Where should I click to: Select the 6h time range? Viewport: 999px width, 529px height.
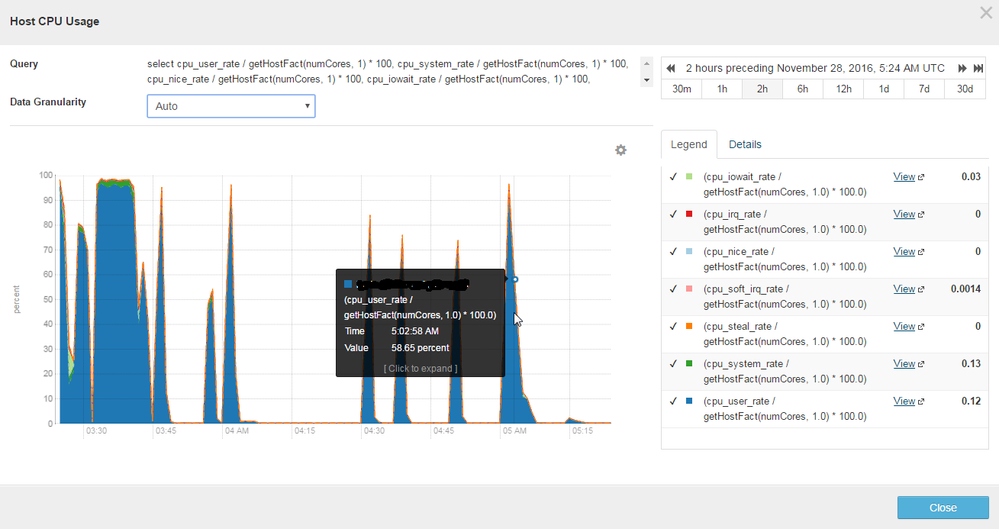pyautogui.click(x=802, y=89)
